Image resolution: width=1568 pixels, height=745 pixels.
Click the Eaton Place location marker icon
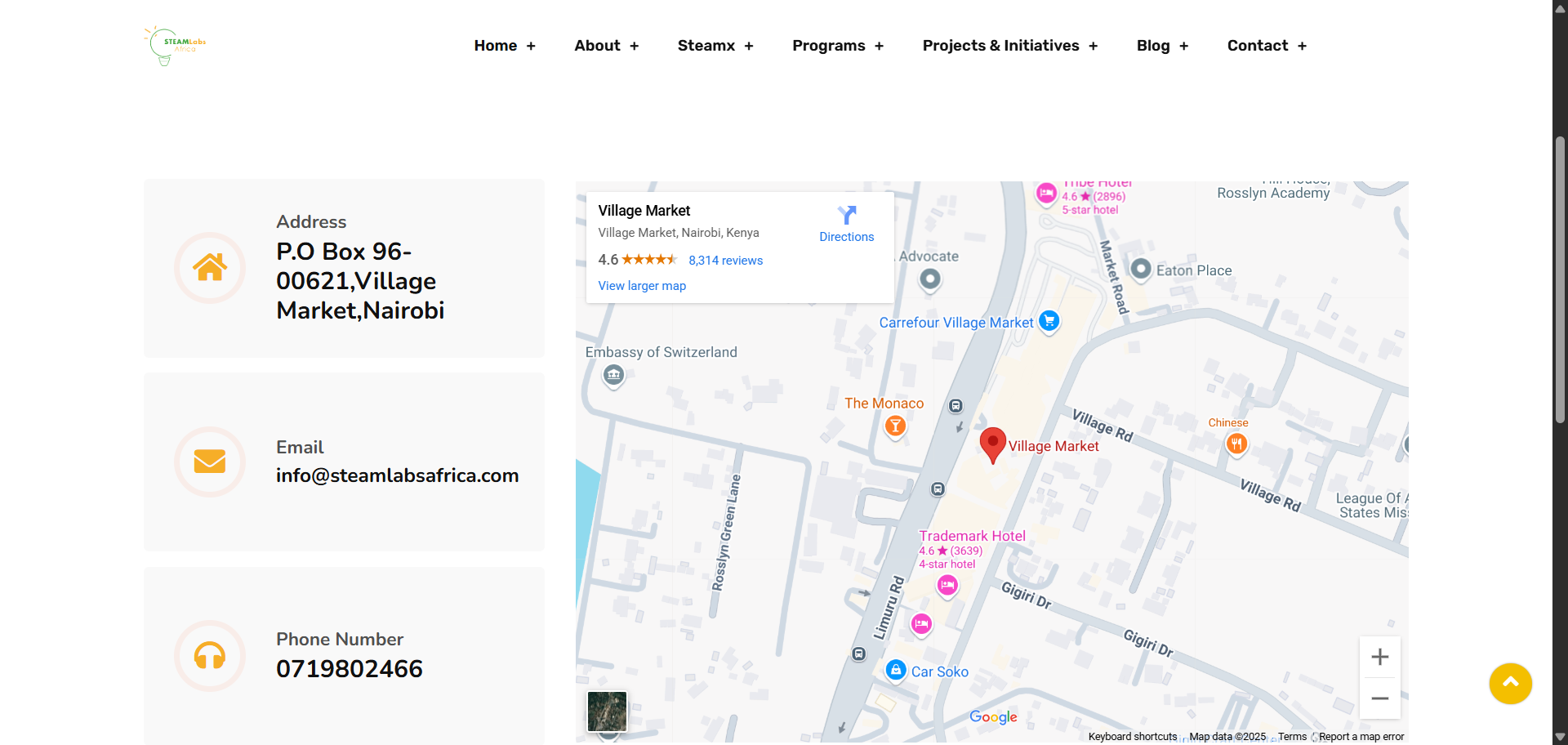click(x=1141, y=269)
